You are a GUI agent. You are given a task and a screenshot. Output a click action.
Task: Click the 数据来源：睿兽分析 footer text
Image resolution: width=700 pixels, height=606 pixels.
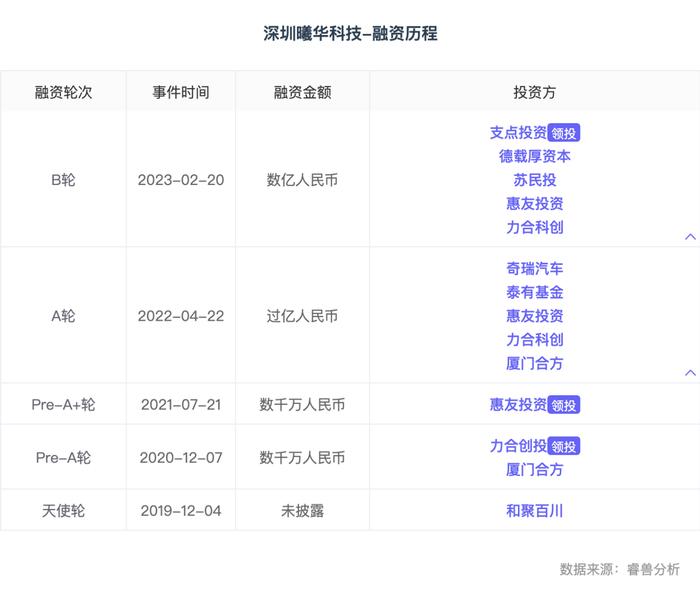coord(620,569)
